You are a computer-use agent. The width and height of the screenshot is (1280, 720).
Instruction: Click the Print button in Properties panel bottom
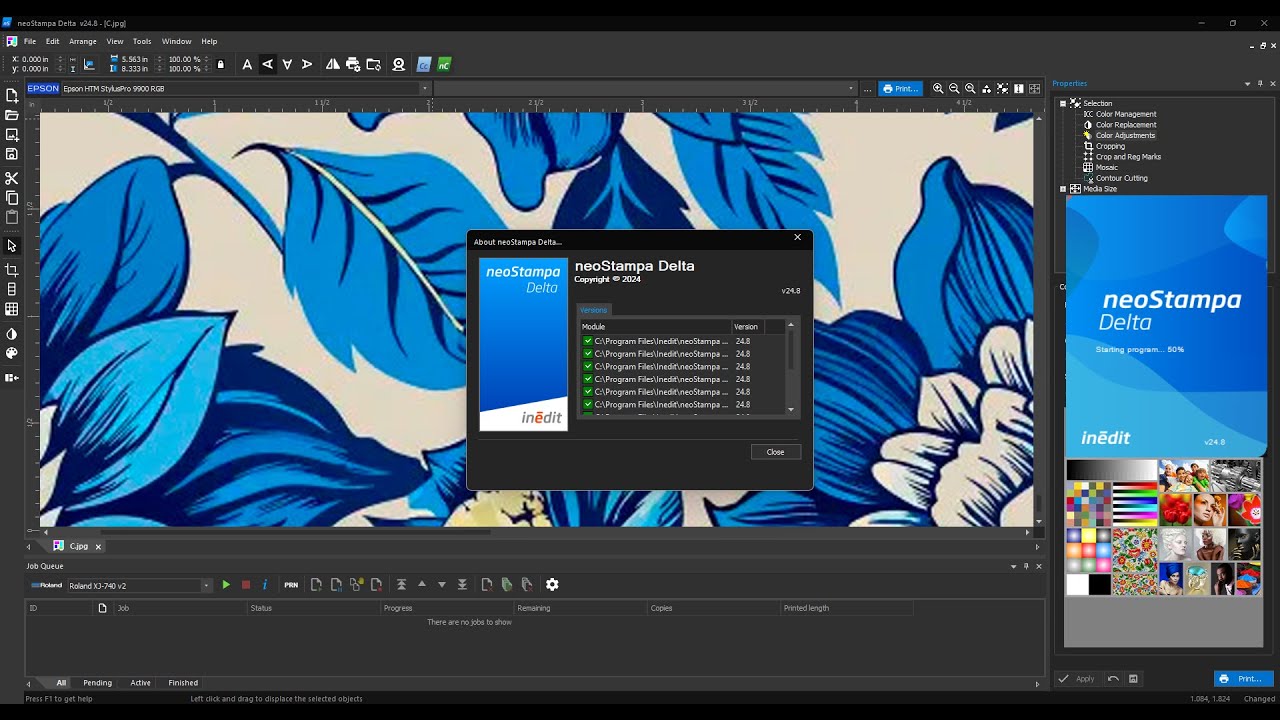coord(1243,678)
